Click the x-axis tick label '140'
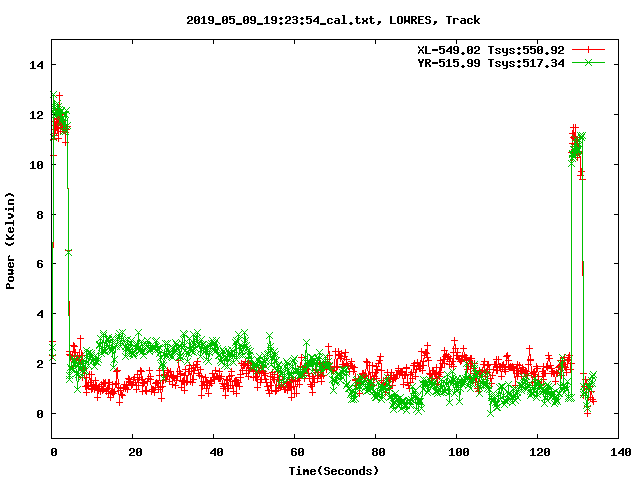 coord(621,452)
